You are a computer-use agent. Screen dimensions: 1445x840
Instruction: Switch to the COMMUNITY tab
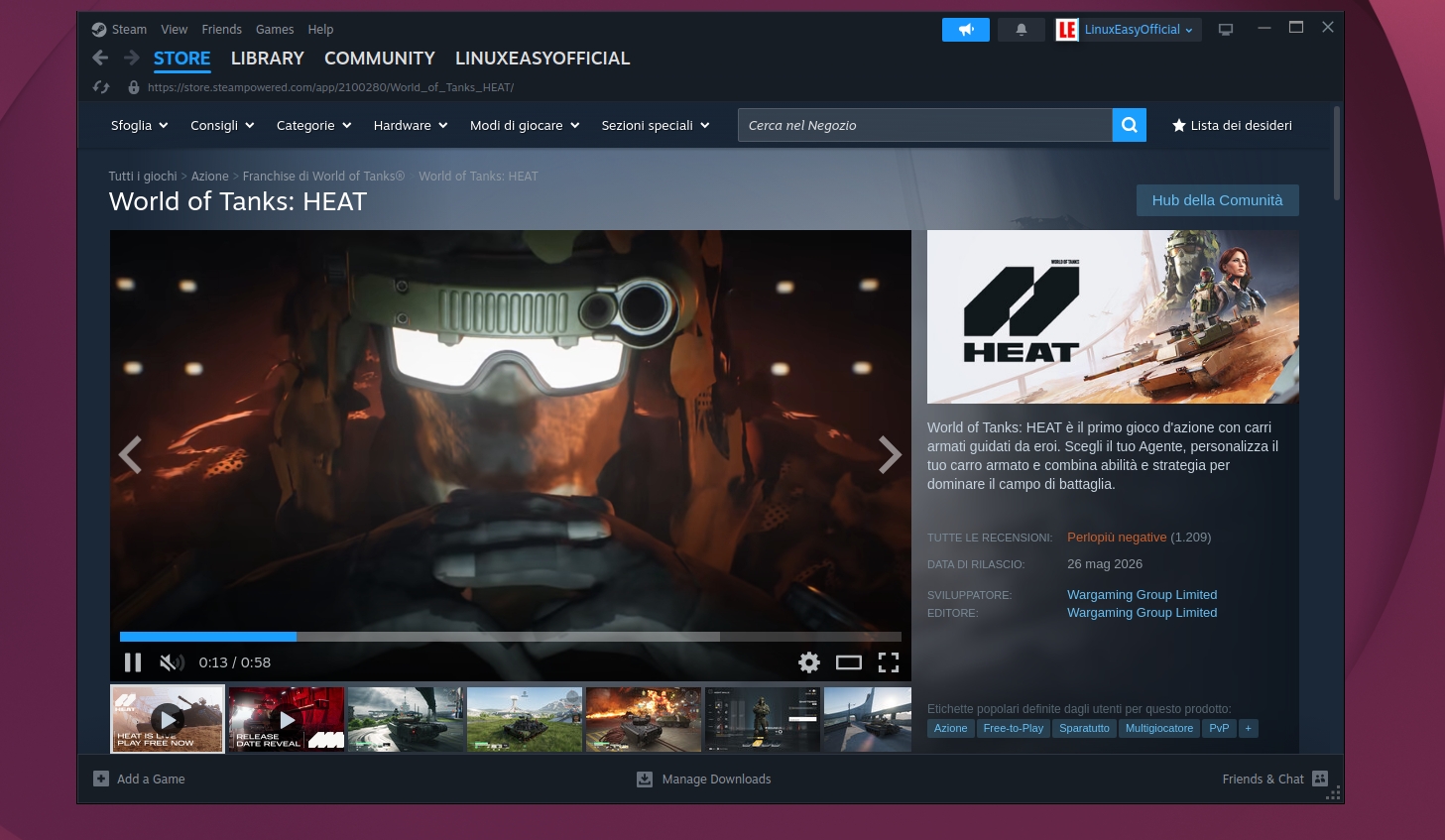pyautogui.click(x=380, y=59)
